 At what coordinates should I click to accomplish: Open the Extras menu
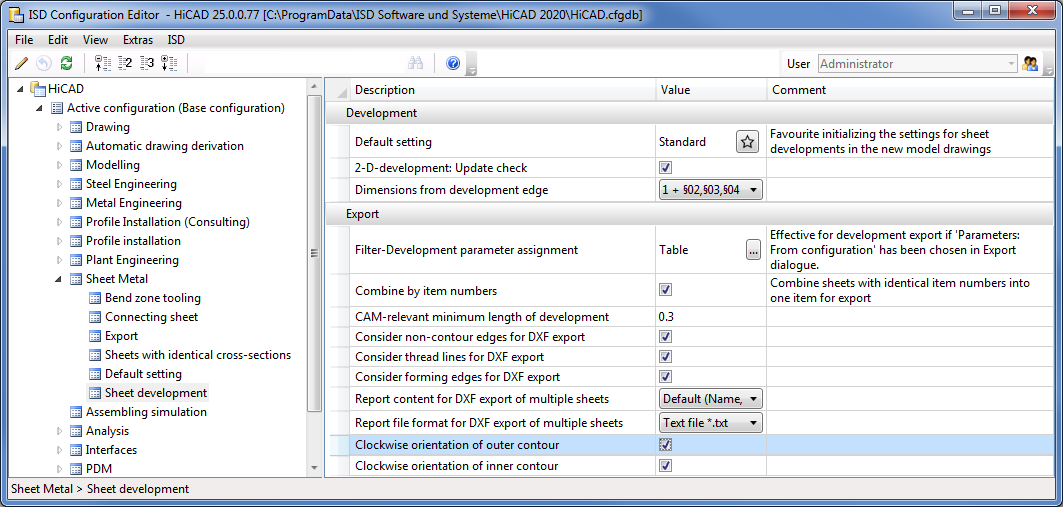click(x=138, y=40)
